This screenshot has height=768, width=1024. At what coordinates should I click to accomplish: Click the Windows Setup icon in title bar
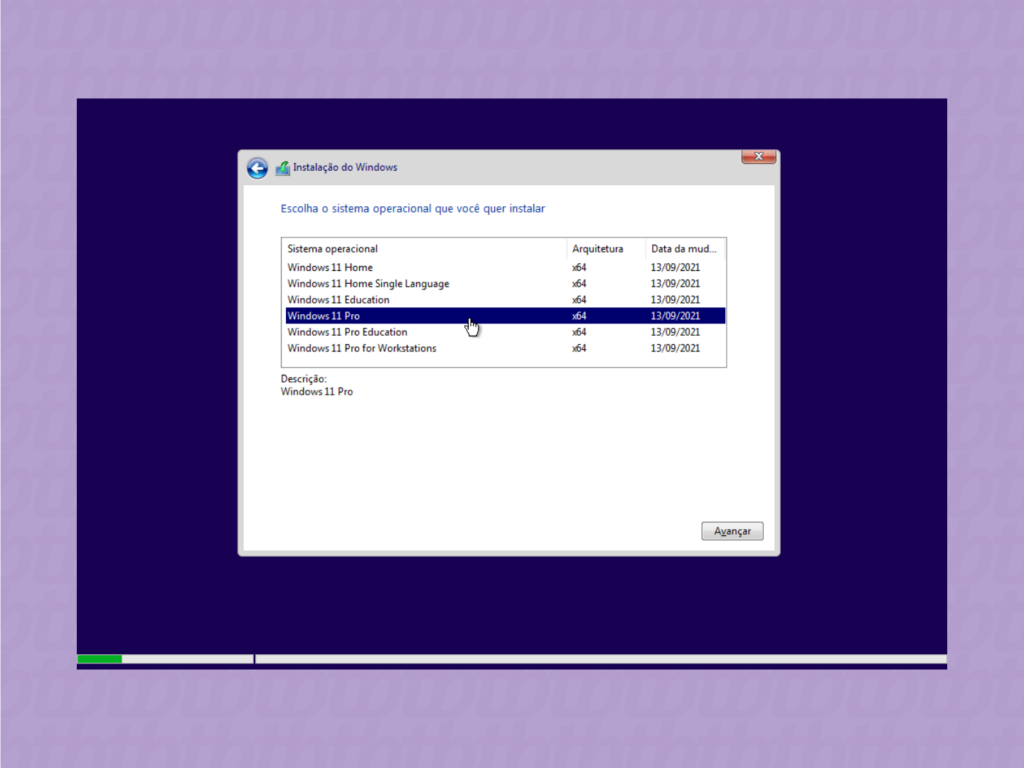(282, 168)
